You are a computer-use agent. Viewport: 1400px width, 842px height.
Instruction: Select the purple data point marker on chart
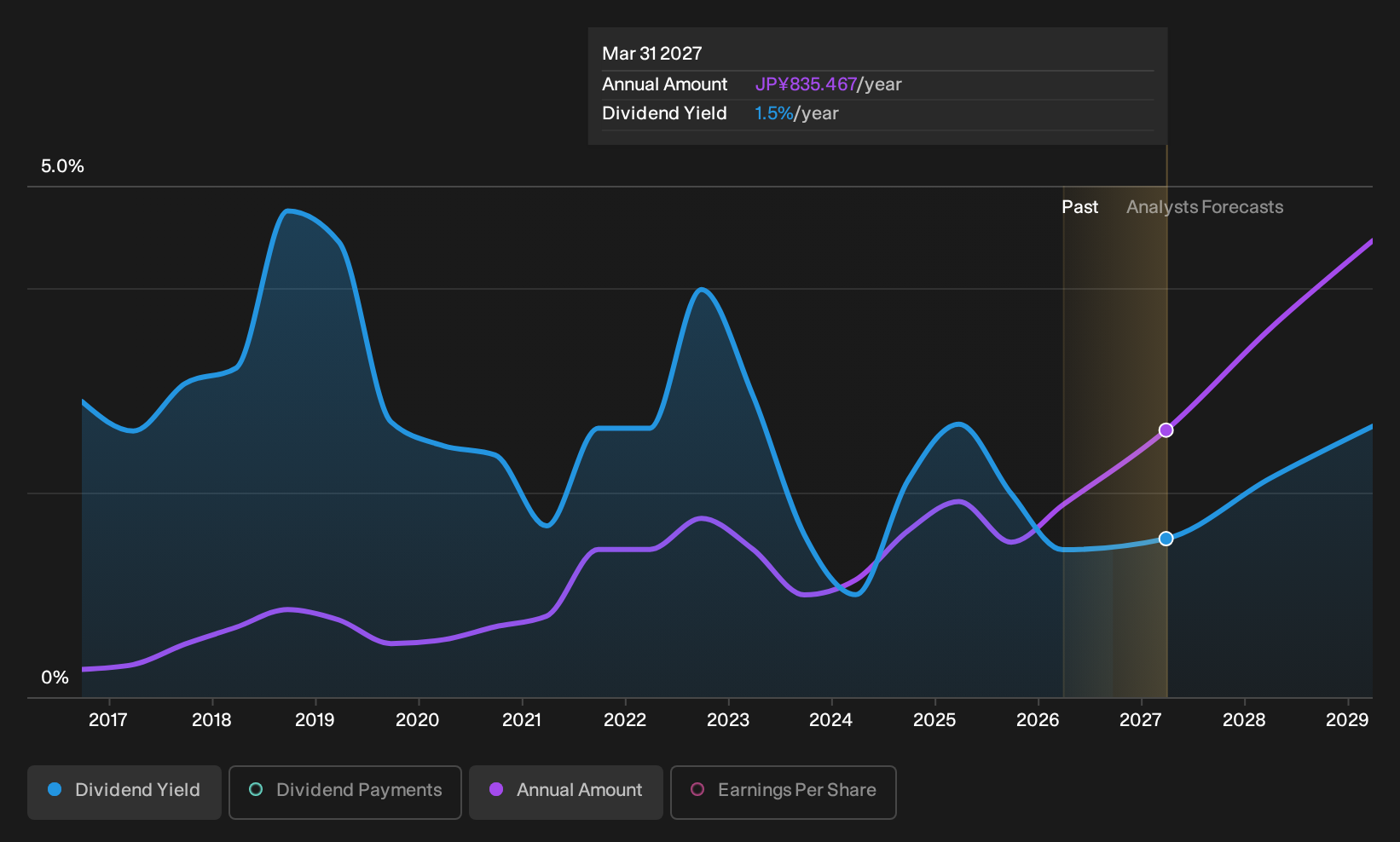[x=1166, y=430]
